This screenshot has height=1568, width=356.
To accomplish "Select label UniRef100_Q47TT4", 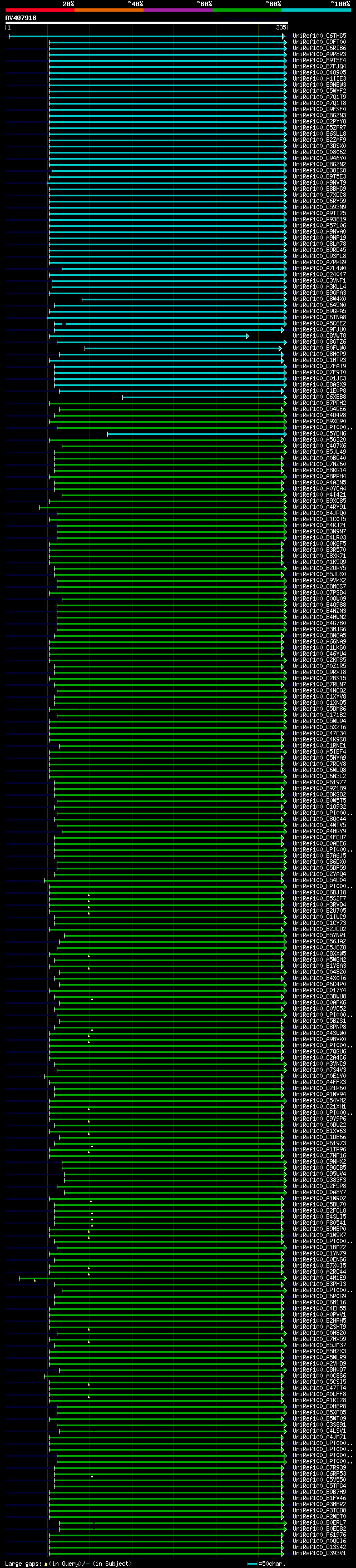I will (x=319, y=1388).
